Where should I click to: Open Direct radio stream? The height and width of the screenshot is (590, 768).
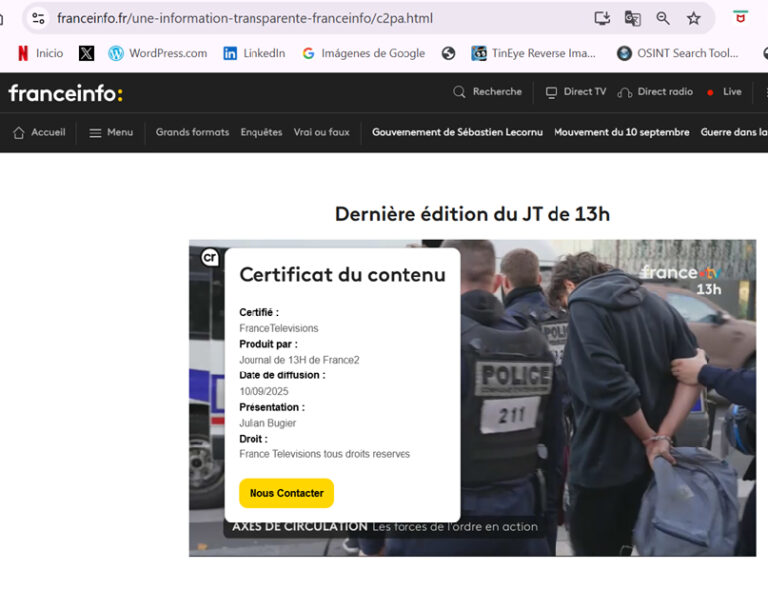[657, 92]
